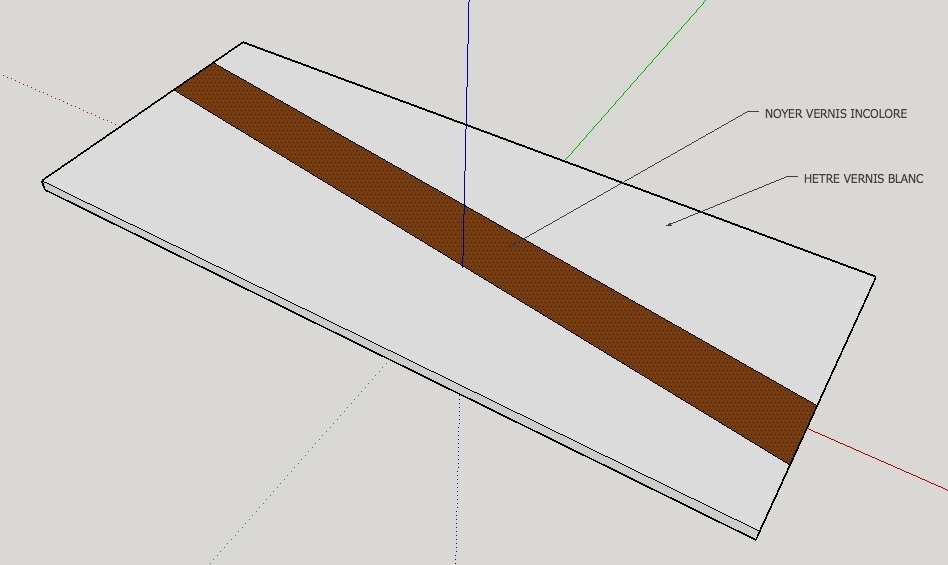Click the brown walnut strip on the board
Image resolution: width=948 pixels, height=565 pixels.
point(496,262)
